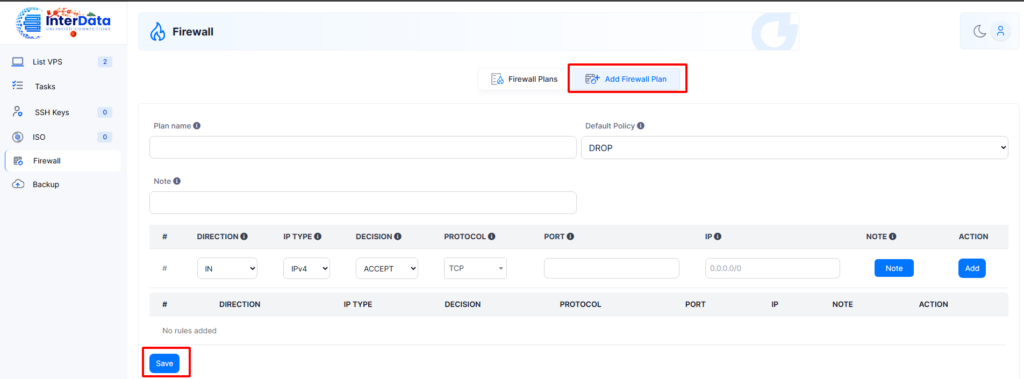Open the ACCEPT decision dropdown
The width and height of the screenshot is (1024, 379).
[x=387, y=269]
